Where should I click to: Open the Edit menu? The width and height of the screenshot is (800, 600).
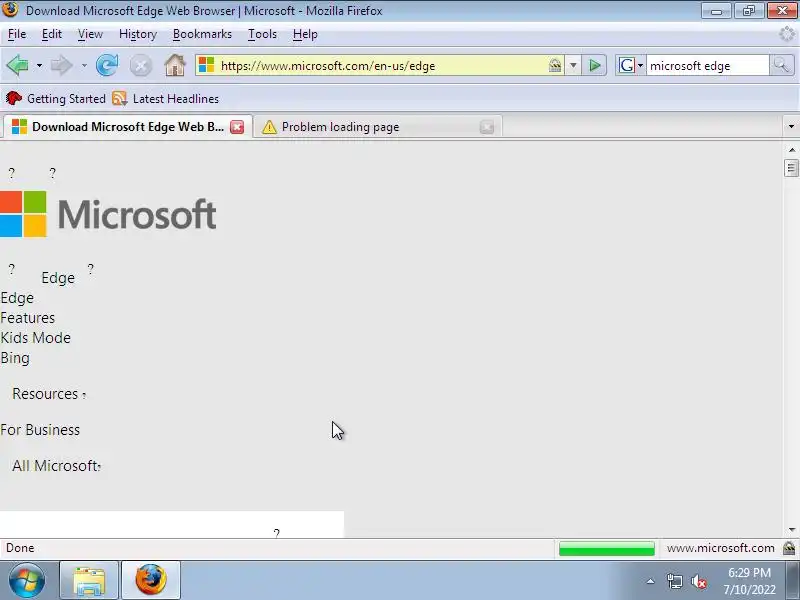pyautogui.click(x=52, y=34)
